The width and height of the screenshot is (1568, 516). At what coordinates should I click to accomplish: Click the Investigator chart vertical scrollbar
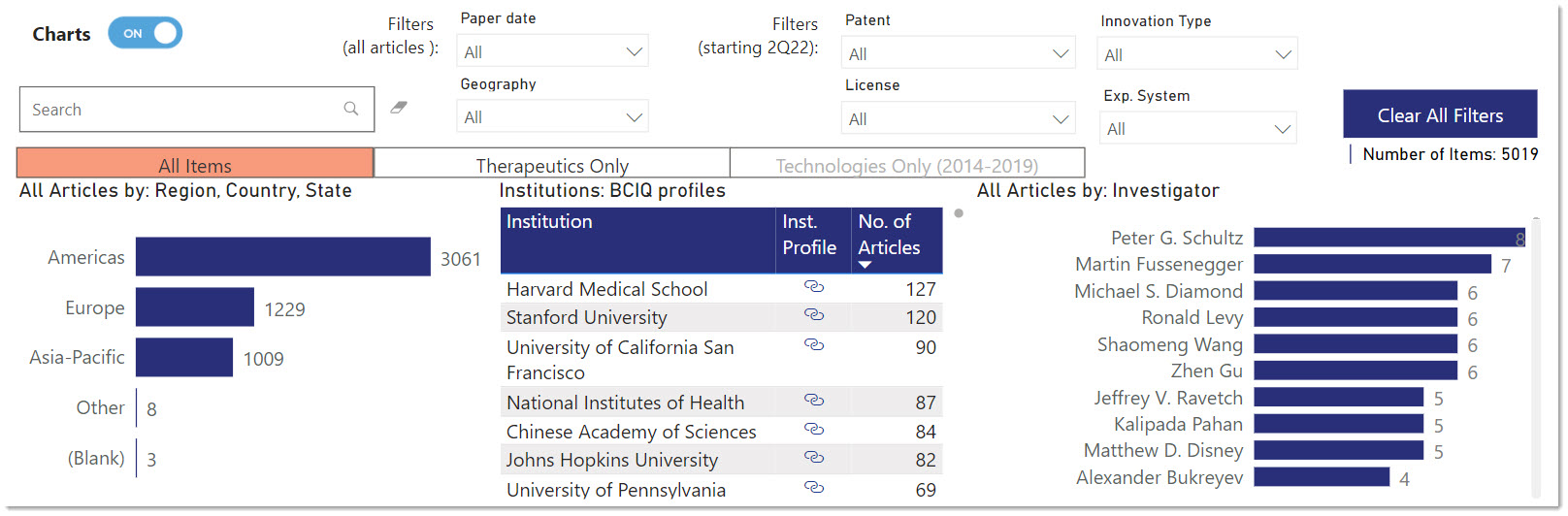(x=1535, y=359)
